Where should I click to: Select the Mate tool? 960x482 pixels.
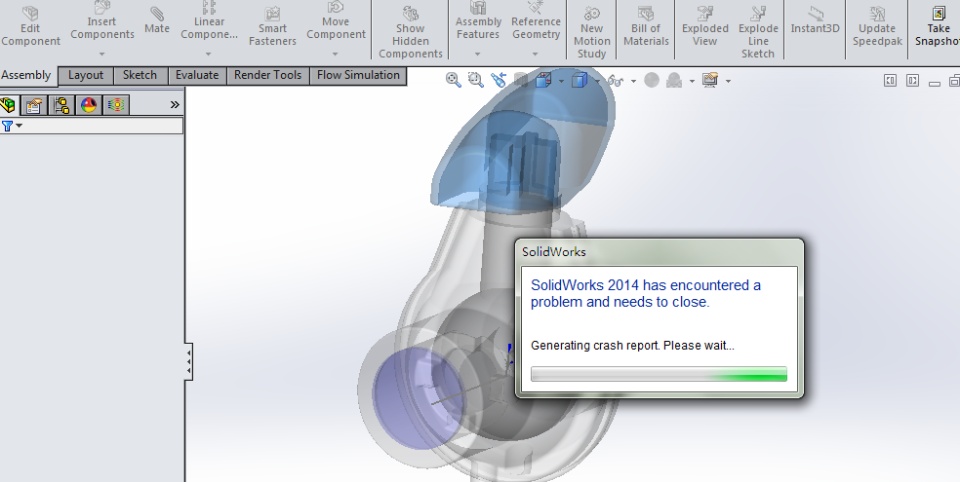pos(157,21)
